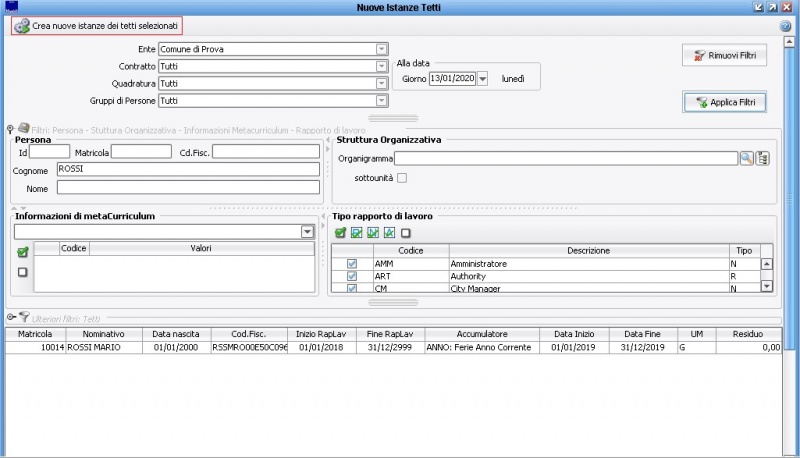Open the Ente dropdown

[381, 49]
